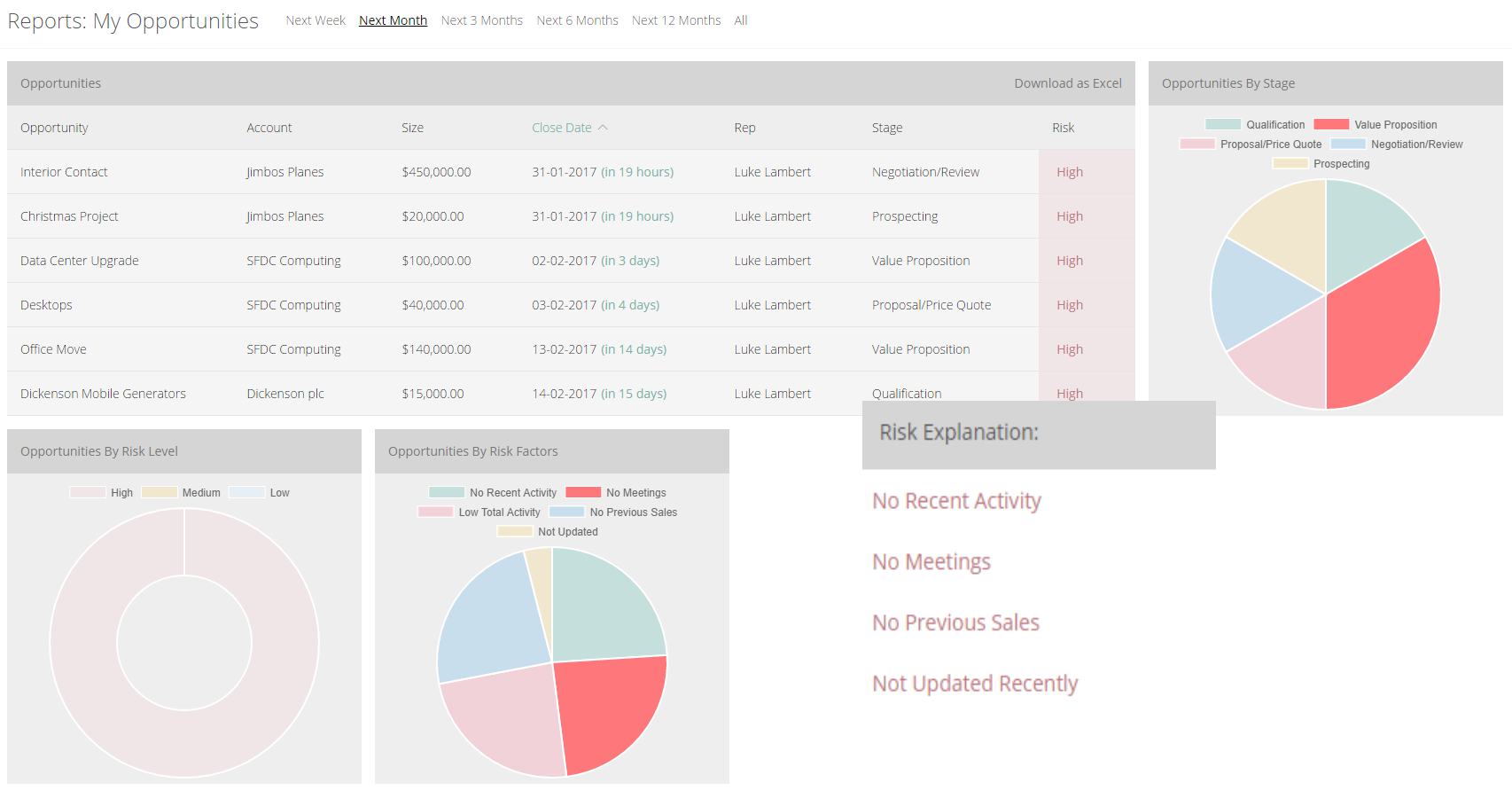
Task: Click the High risk donut ring
Action: click(x=84, y=643)
